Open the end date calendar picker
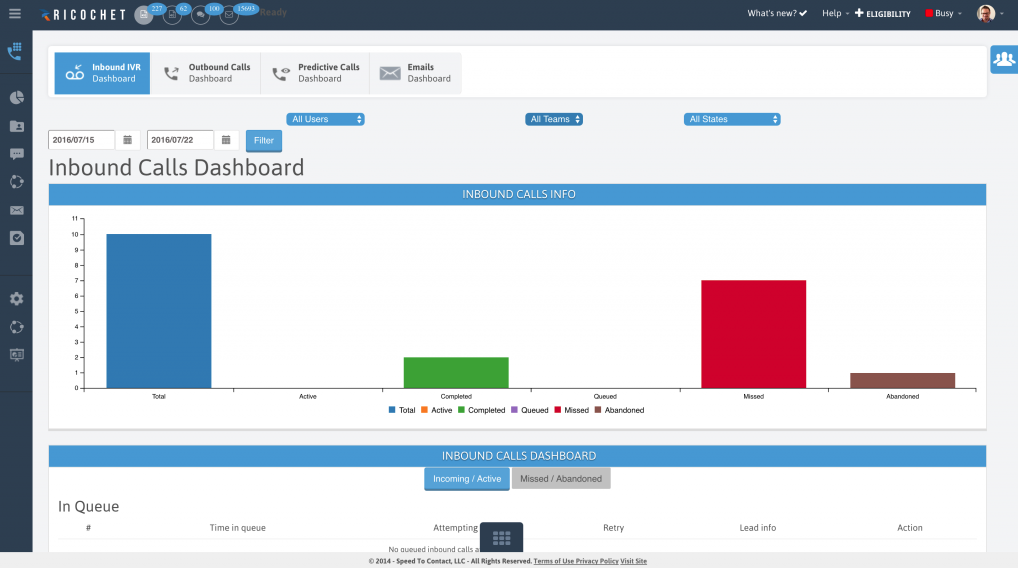1018x568 pixels. pos(226,140)
